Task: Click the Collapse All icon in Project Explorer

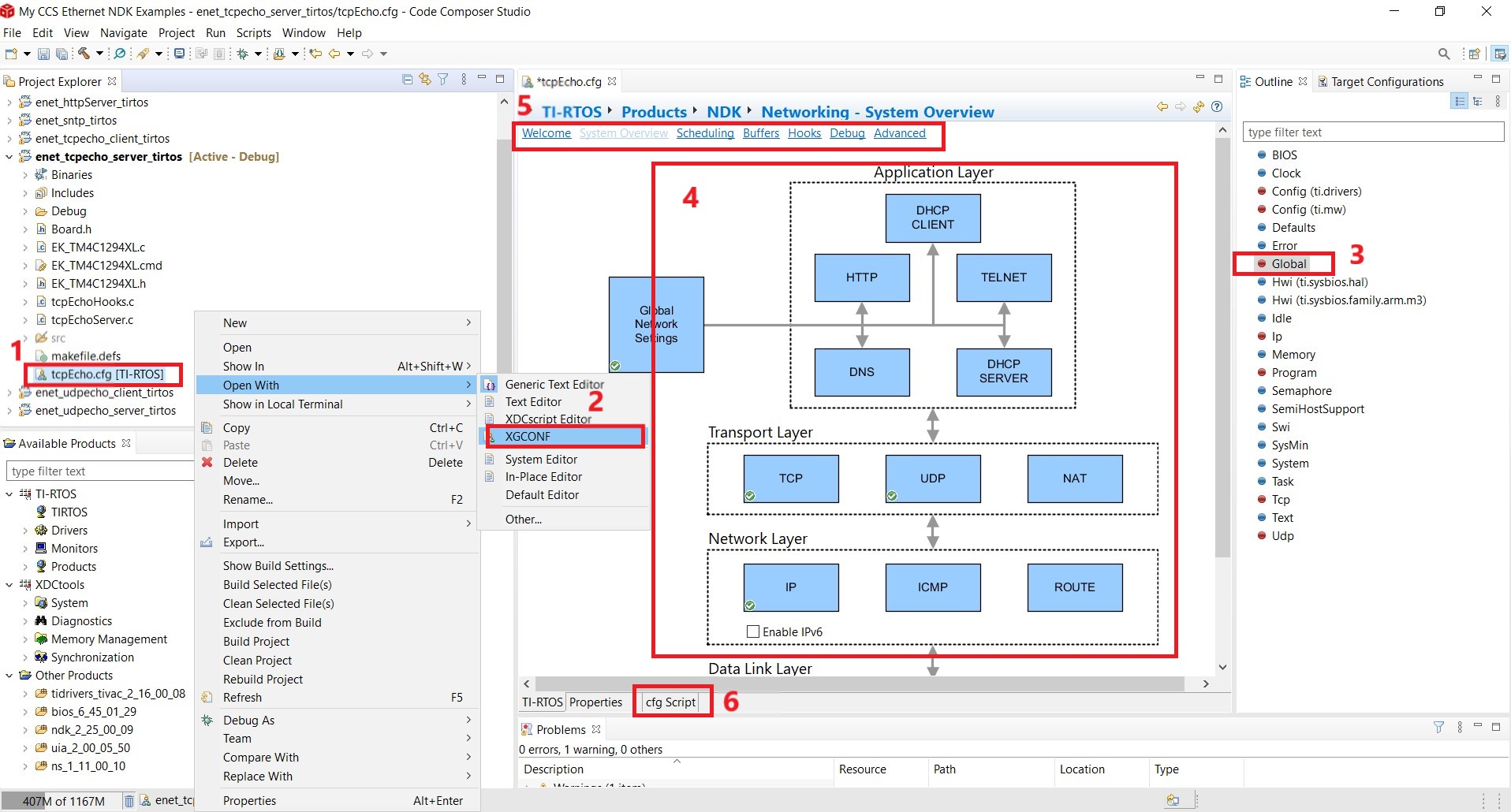Action: point(407,80)
